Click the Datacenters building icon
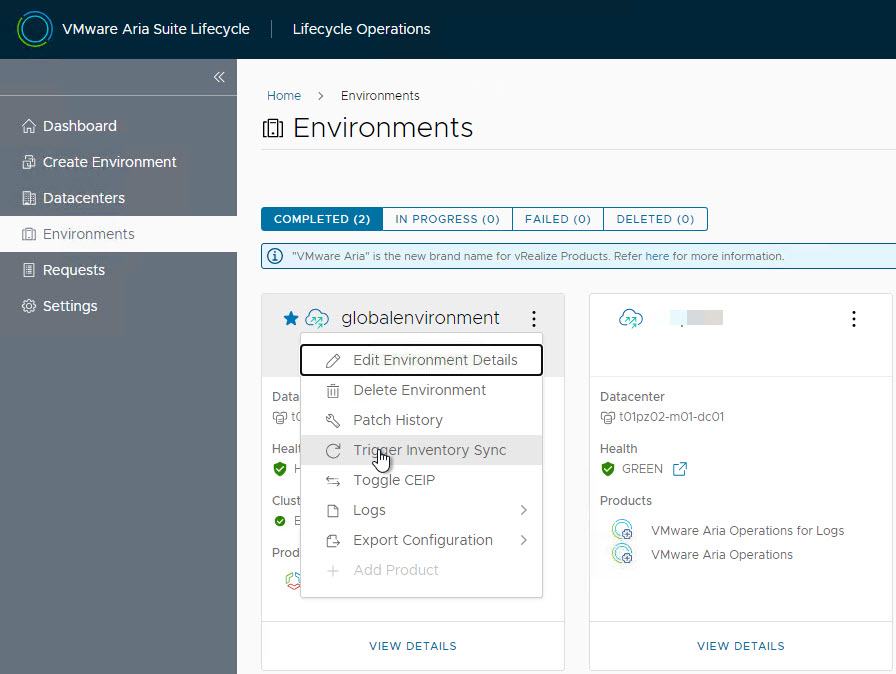This screenshot has width=896, height=674. tap(28, 197)
